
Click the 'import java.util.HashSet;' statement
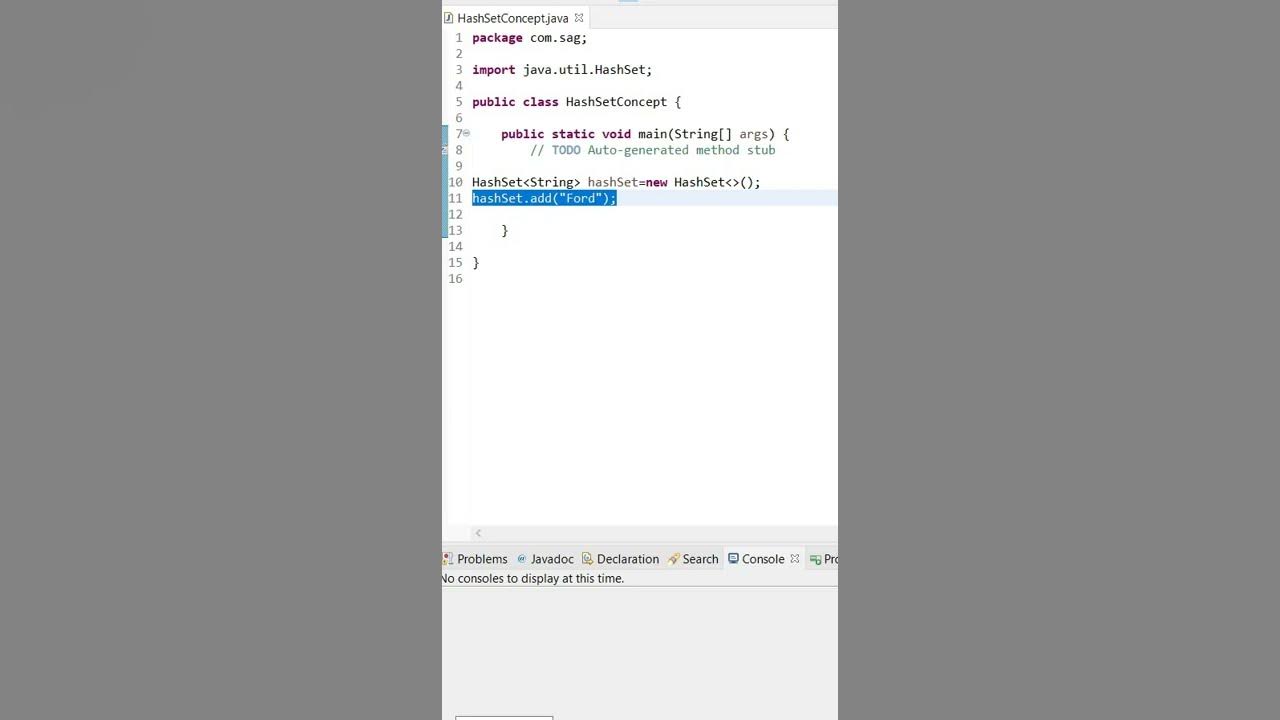(x=562, y=70)
